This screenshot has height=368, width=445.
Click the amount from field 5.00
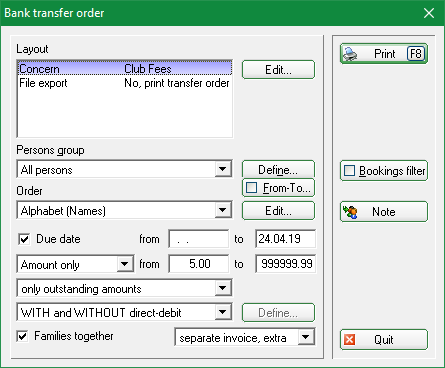(x=199, y=264)
